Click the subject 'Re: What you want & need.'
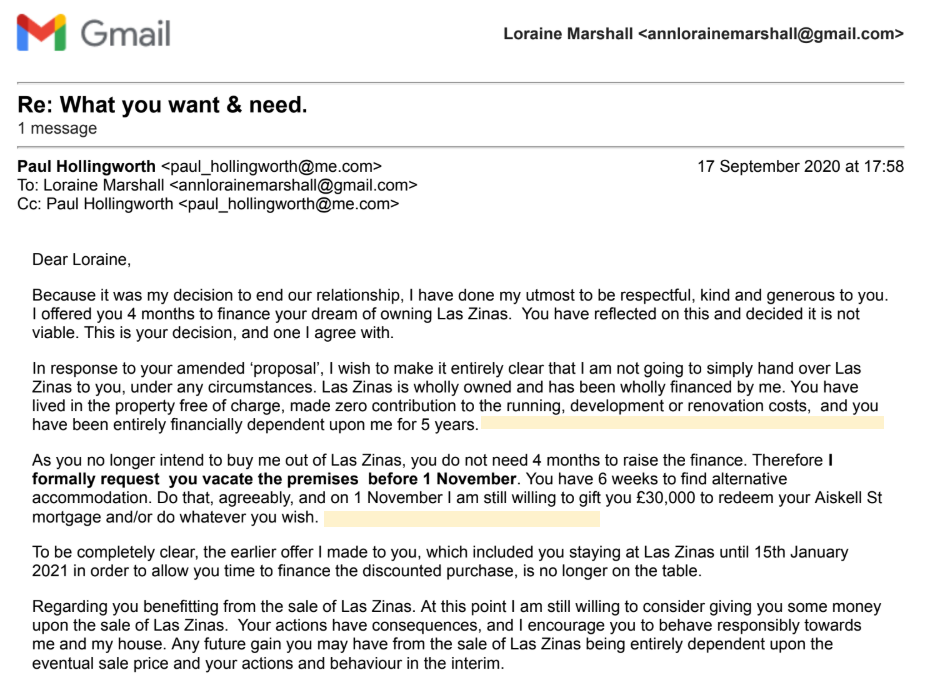The width and height of the screenshot is (937, 680). pos(162,105)
